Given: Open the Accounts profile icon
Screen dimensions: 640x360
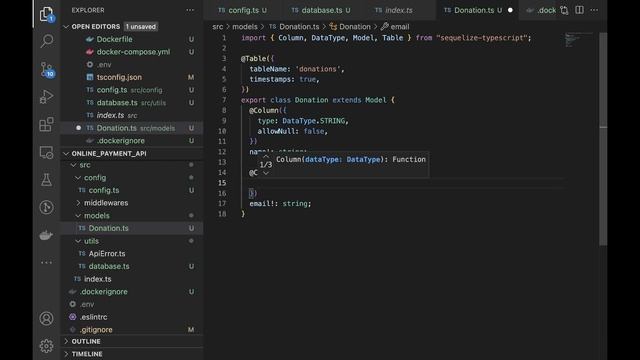Looking at the screenshot, I should 47,318.
